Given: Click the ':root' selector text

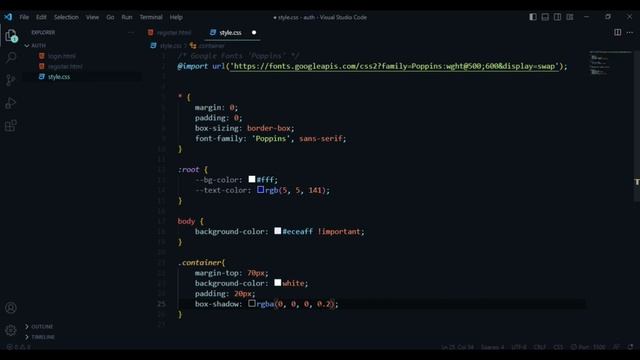Looking at the screenshot, I should click(x=189, y=169).
